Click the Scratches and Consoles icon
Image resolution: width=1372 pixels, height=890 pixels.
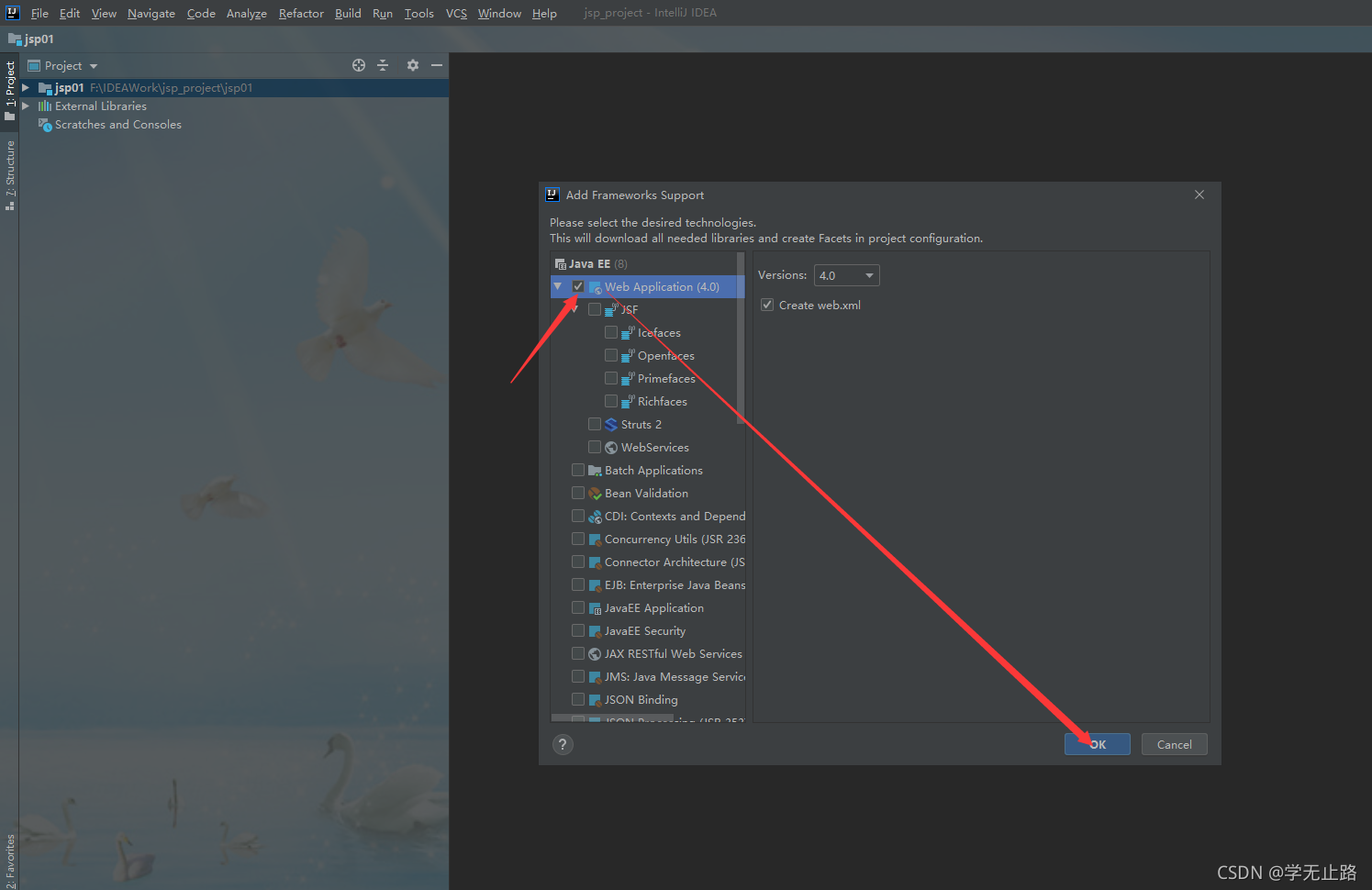pyautogui.click(x=45, y=125)
